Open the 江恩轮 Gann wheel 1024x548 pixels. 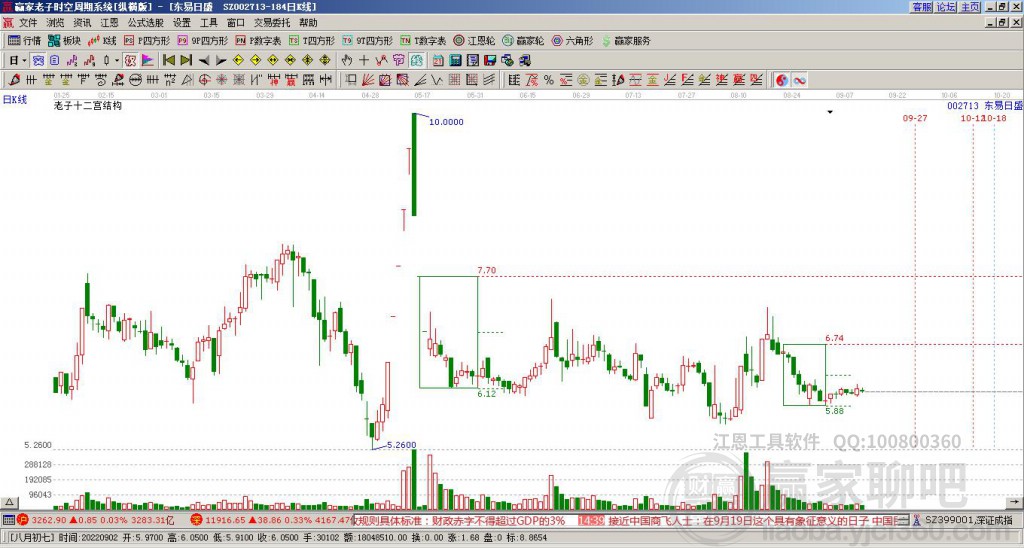[474, 40]
